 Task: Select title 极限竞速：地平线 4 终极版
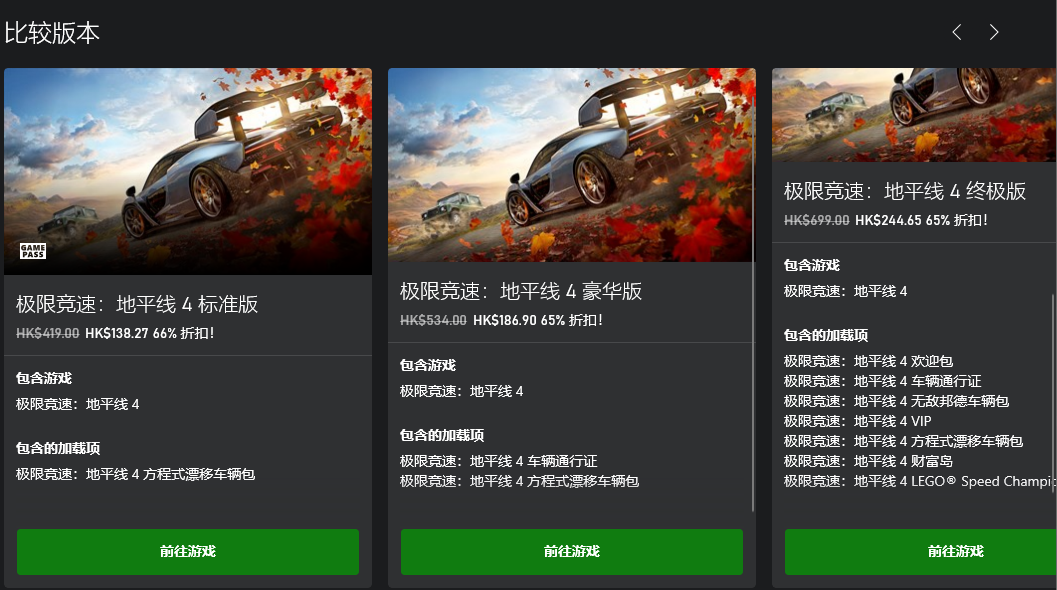click(905, 191)
